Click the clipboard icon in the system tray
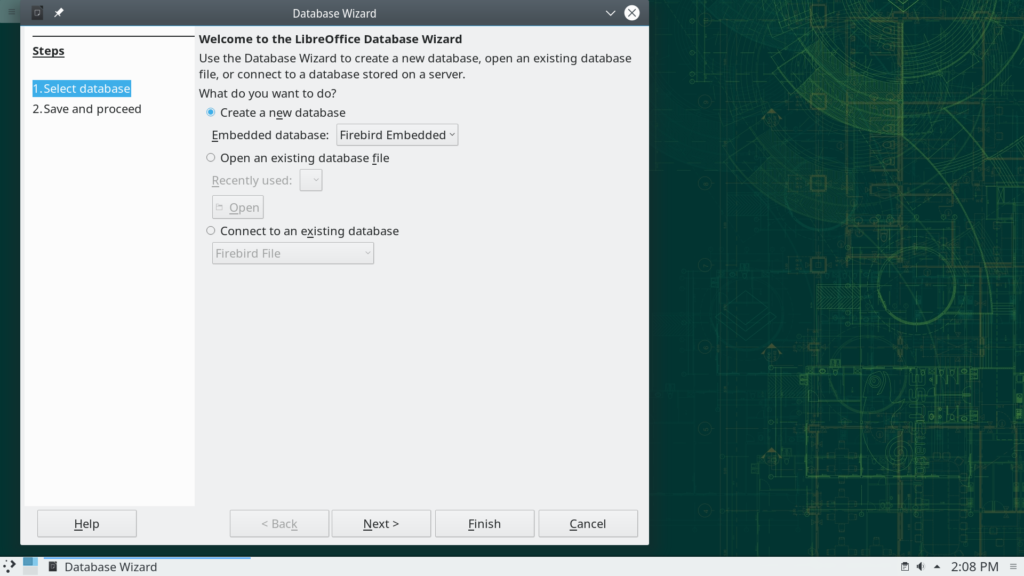1024x576 pixels. (904, 567)
